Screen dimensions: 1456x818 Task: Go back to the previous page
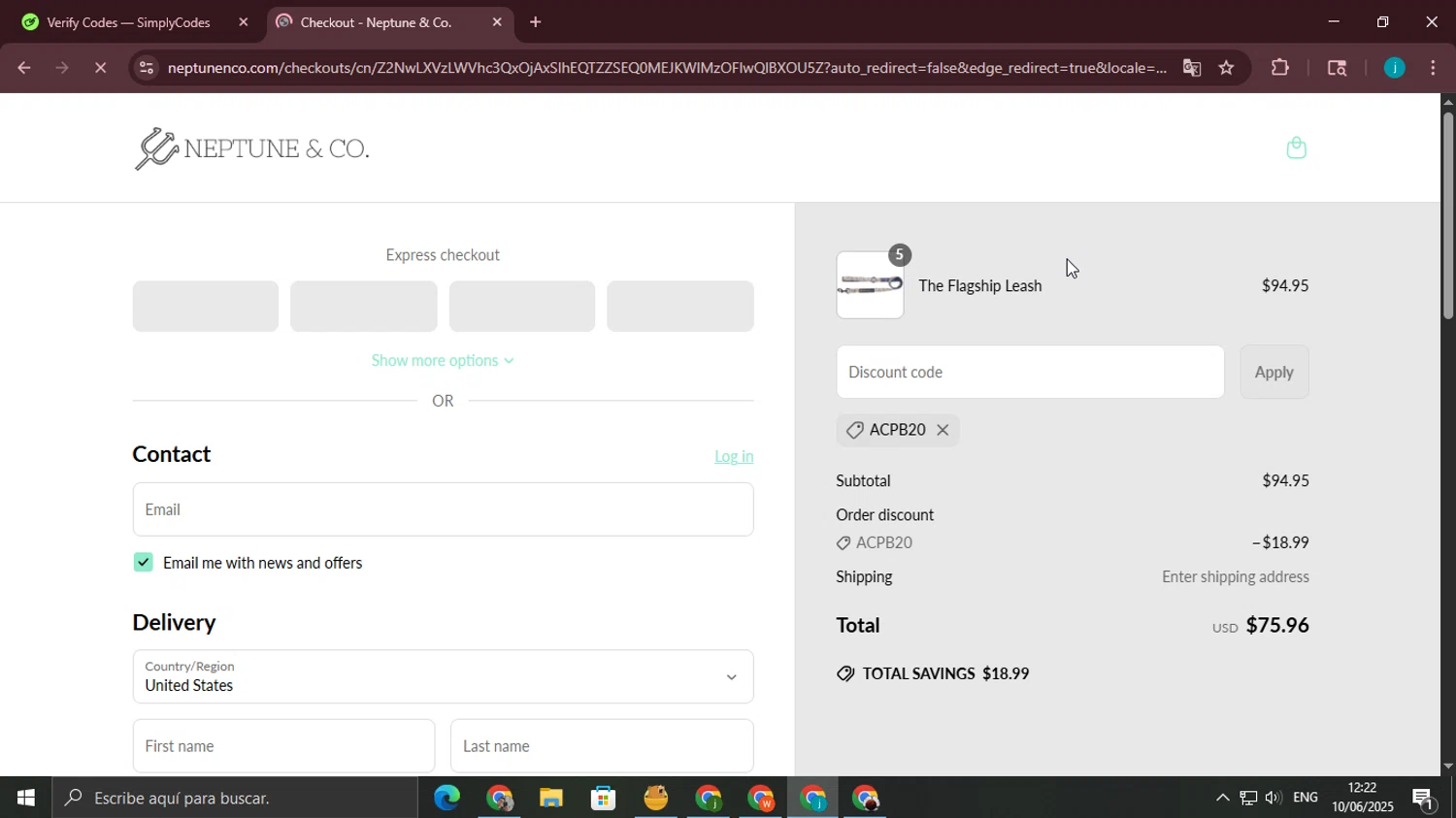click(x=24, y=68)
